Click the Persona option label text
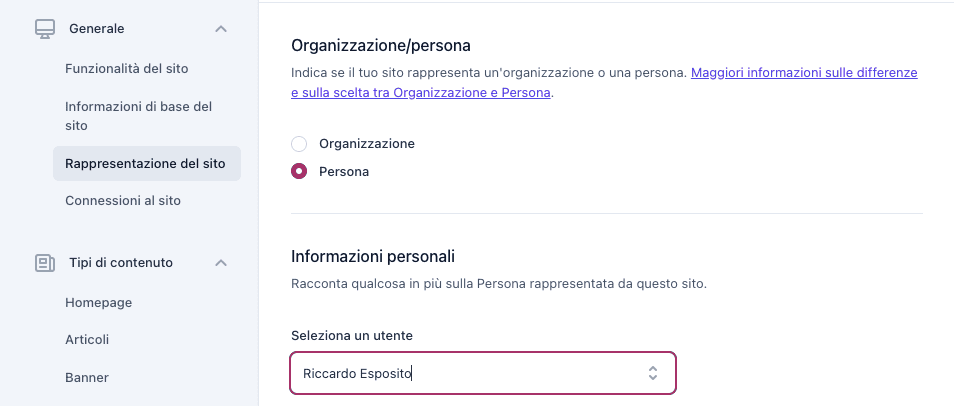This screenshot has width=954, height=406. click(344, 172)
